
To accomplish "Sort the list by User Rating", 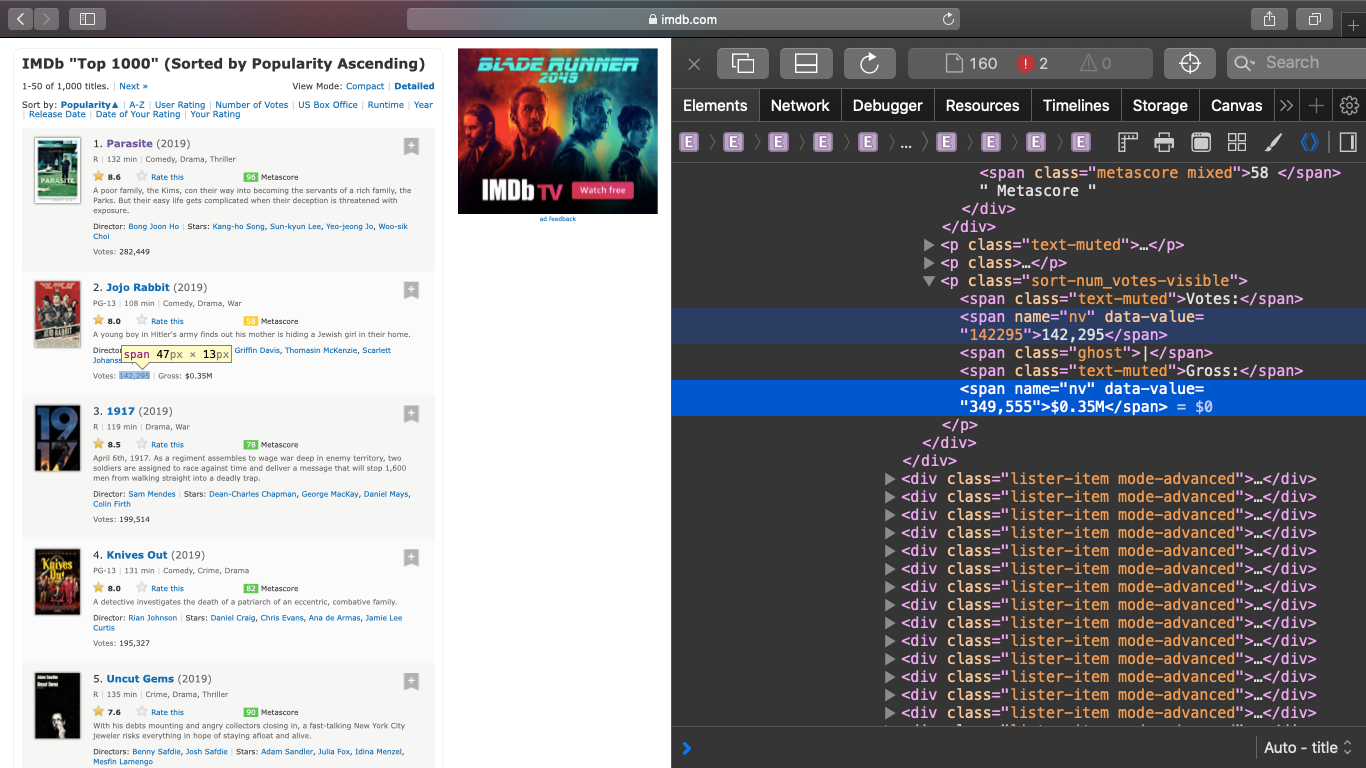I will pyautogui.click(x=180, y=105).
